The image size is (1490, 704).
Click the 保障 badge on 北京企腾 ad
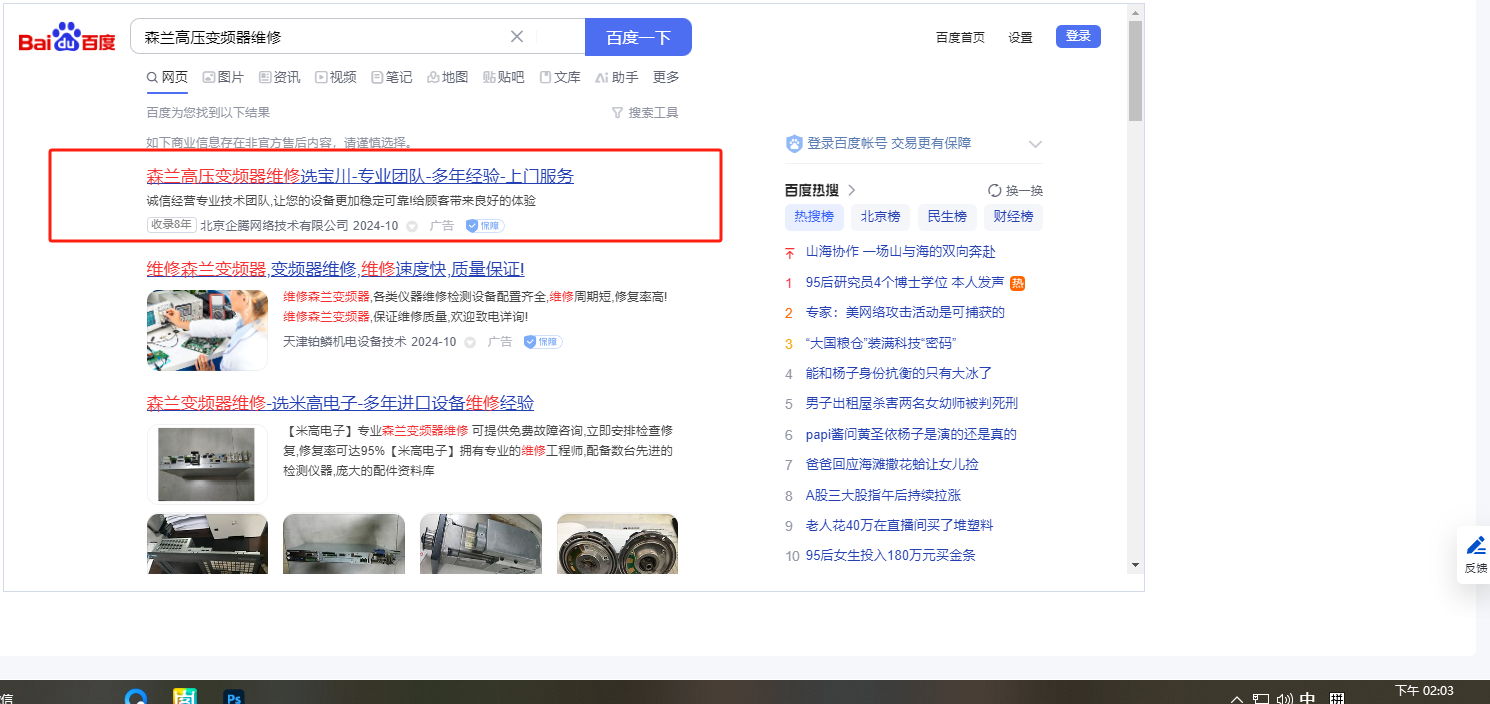click(x=485, y=226)
